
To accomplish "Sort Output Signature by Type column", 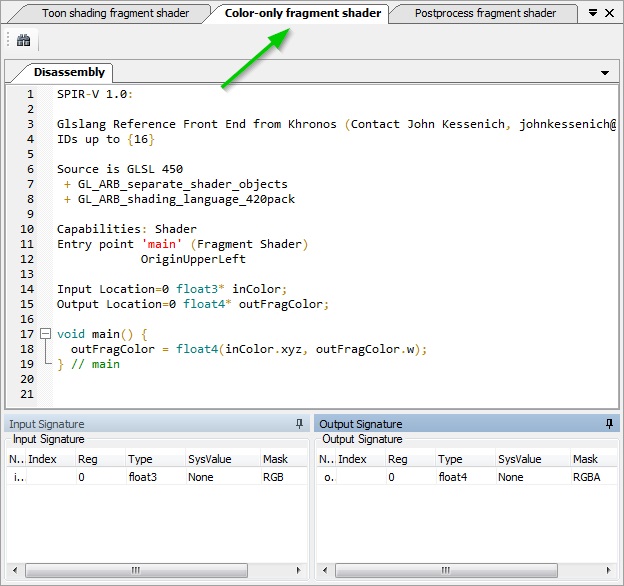I will 466,459.
